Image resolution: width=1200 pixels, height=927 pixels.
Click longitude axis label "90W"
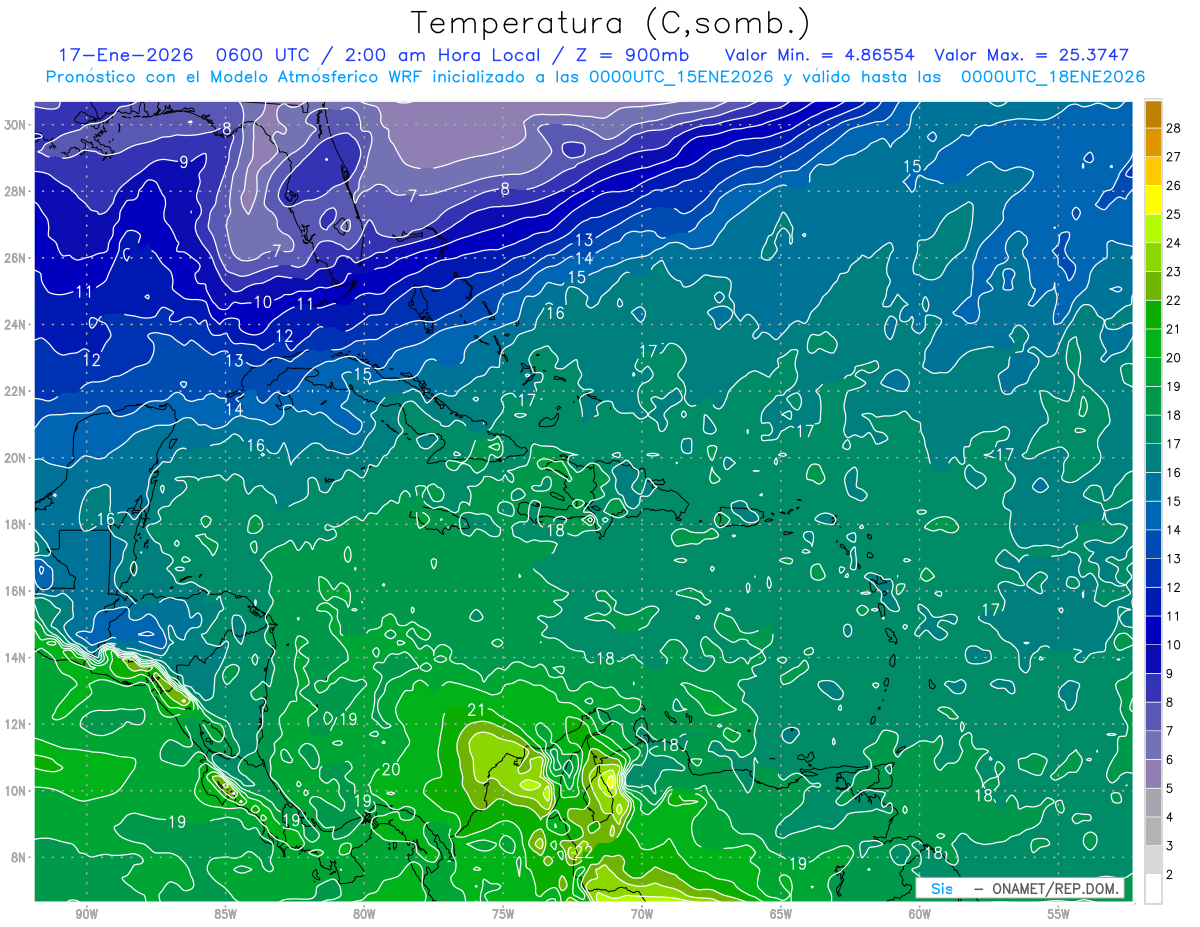tap(86, 914)
